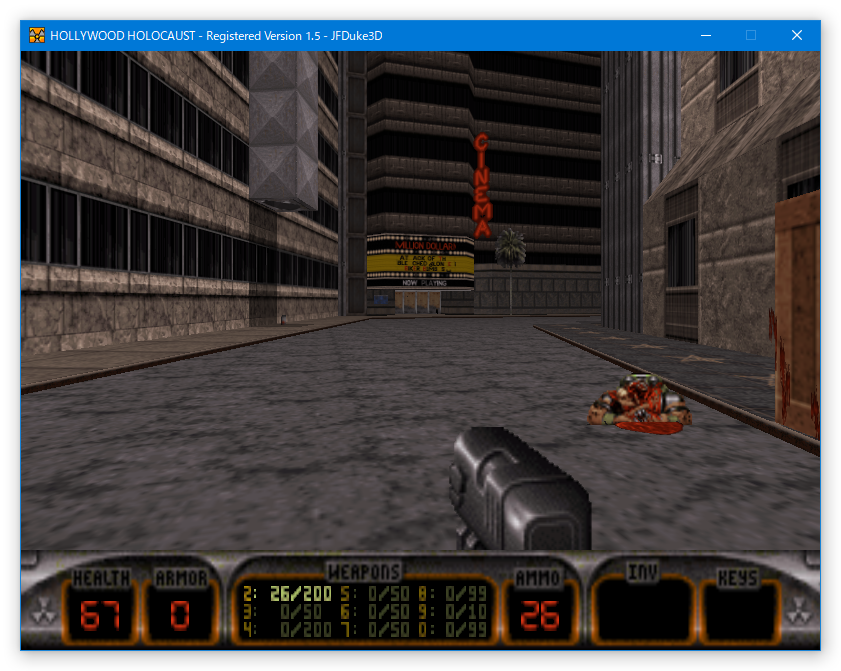Image resolution: width=841 pixels, height=671 pixels.
Task: Select weapon slot 9 showing 0/10
Action: [452, 611]
